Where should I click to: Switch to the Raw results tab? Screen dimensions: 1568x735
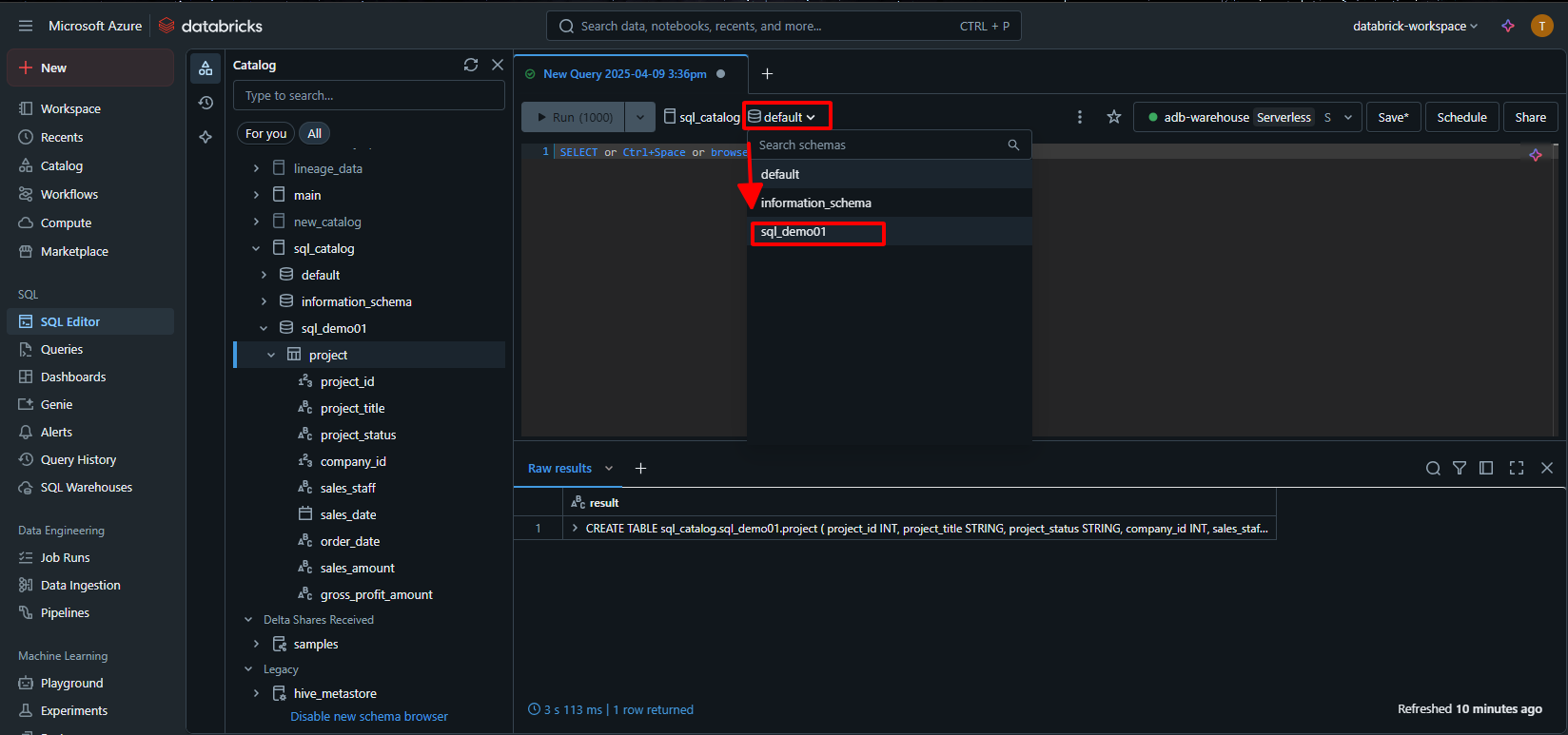tap(559, 468)
